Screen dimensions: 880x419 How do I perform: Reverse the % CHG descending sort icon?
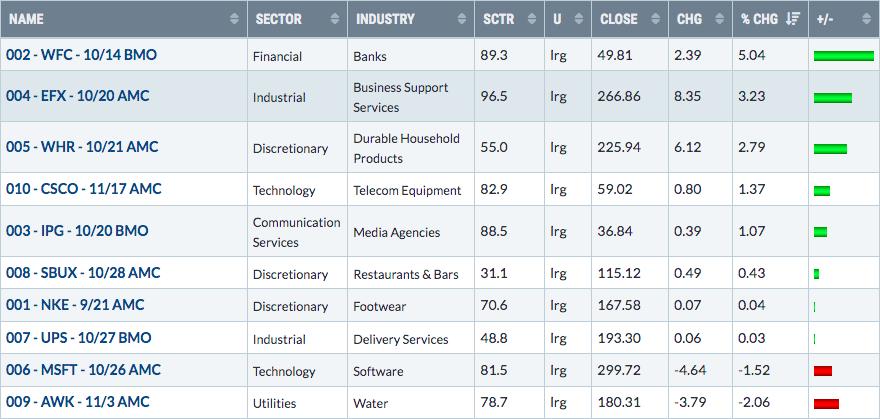[793, 19]
